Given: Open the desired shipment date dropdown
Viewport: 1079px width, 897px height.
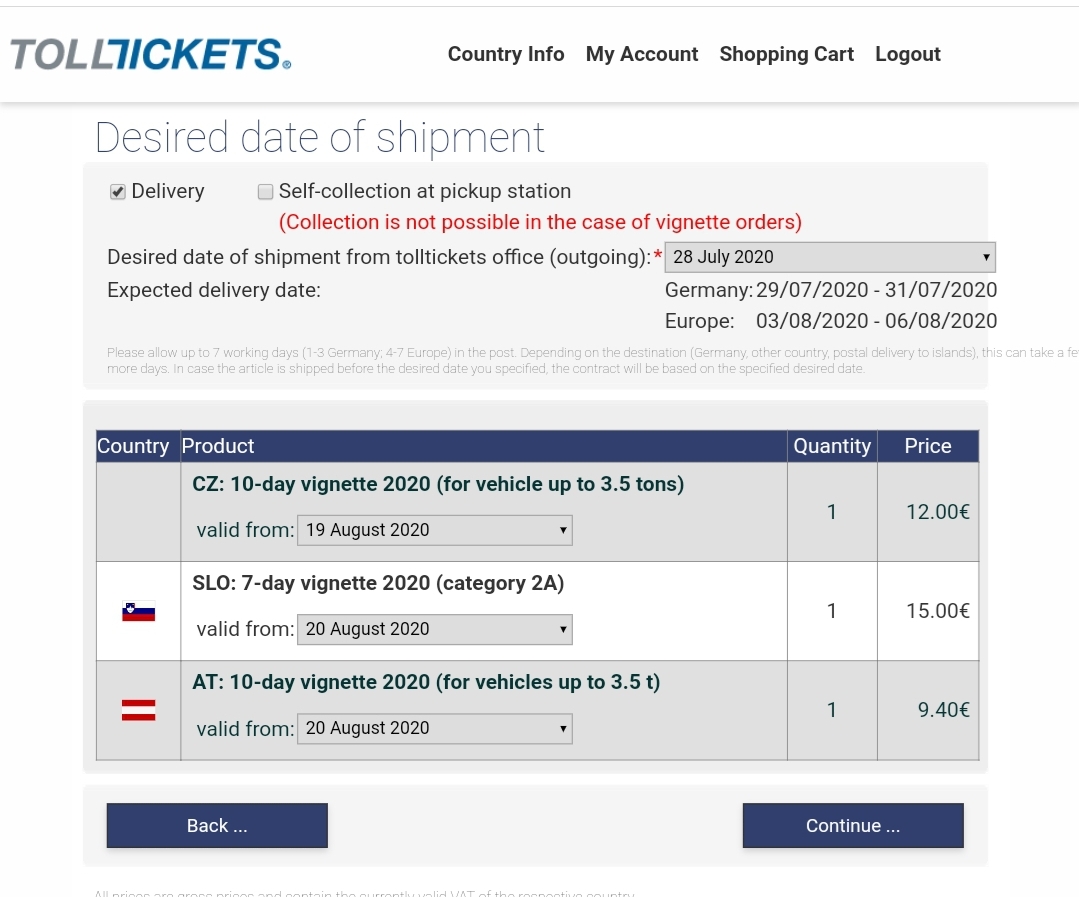Looking at the screenshot, I should coord(830,257).
